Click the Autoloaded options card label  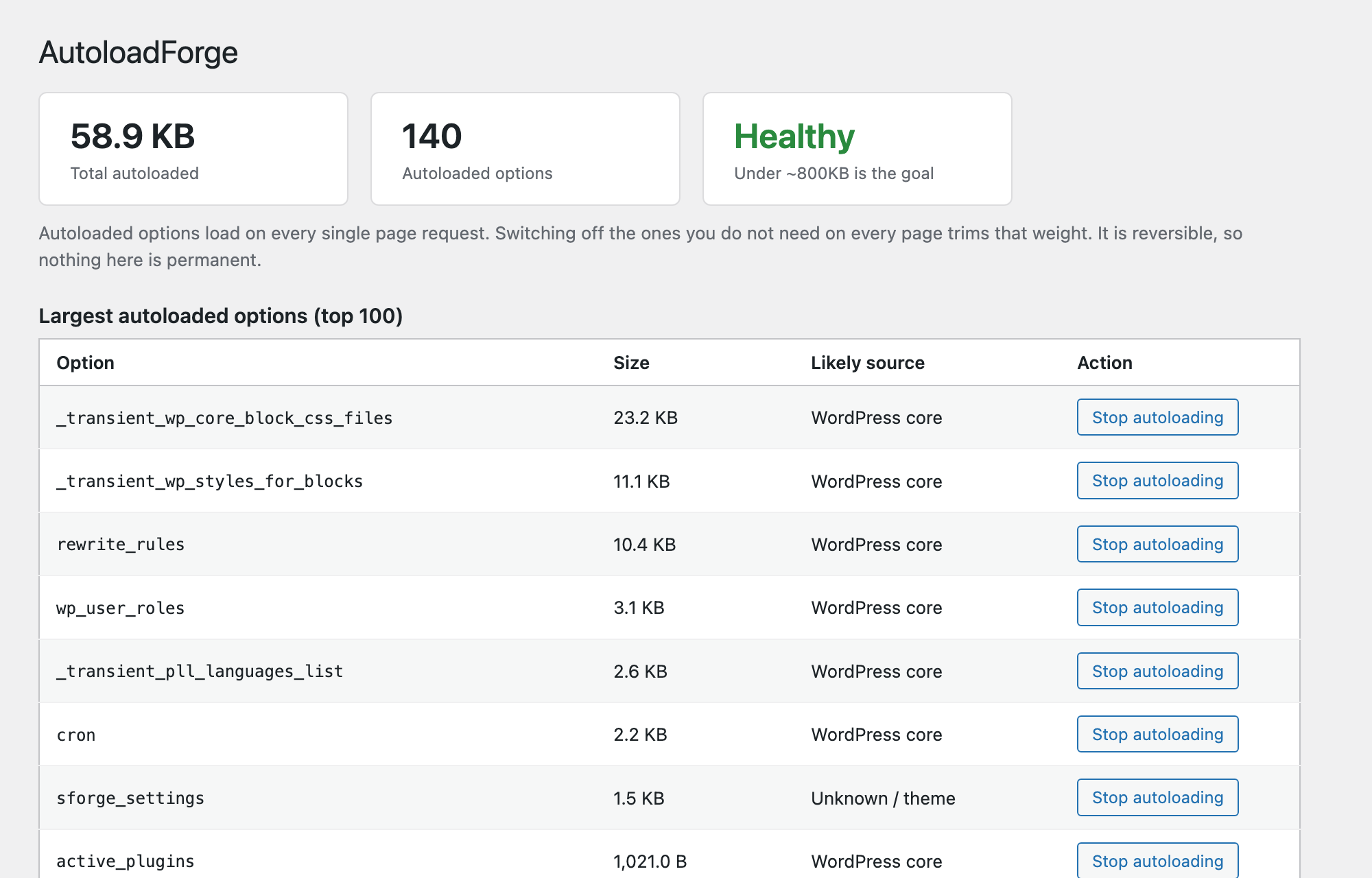(477, 174)
